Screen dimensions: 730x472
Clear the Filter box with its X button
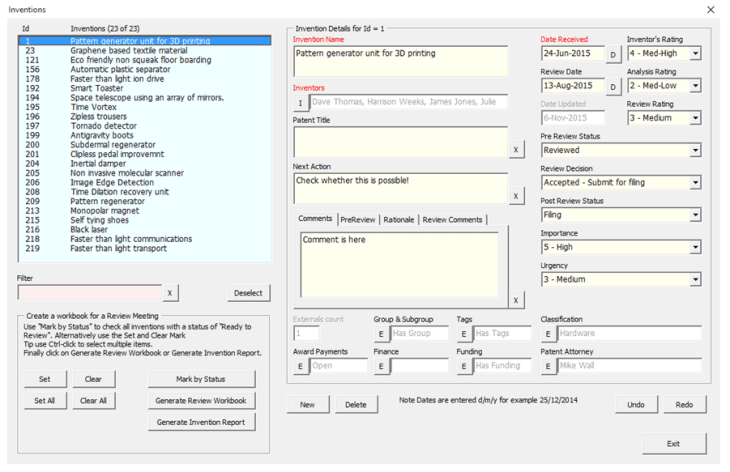click(x=170, y=293)
